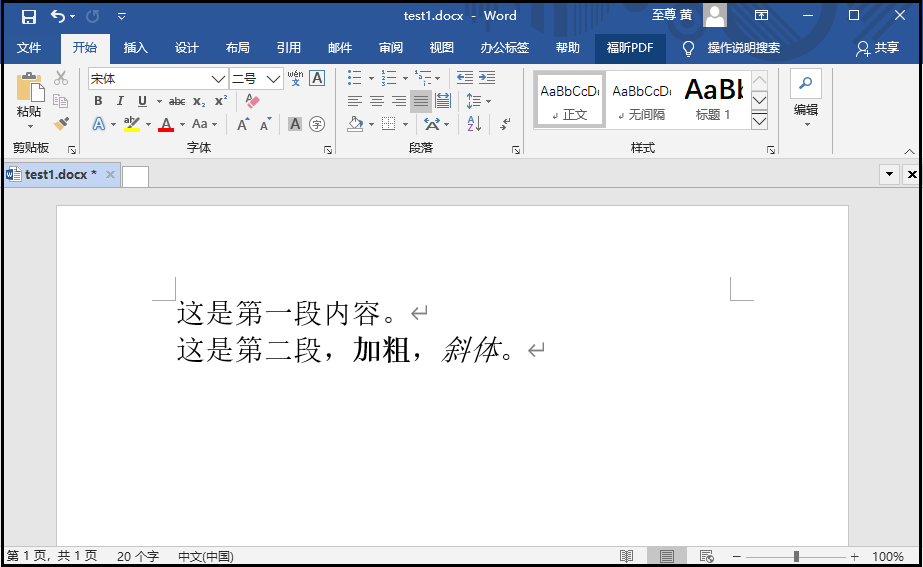
Task: Click the 共享 share button
Action: [x=878, y=48]
